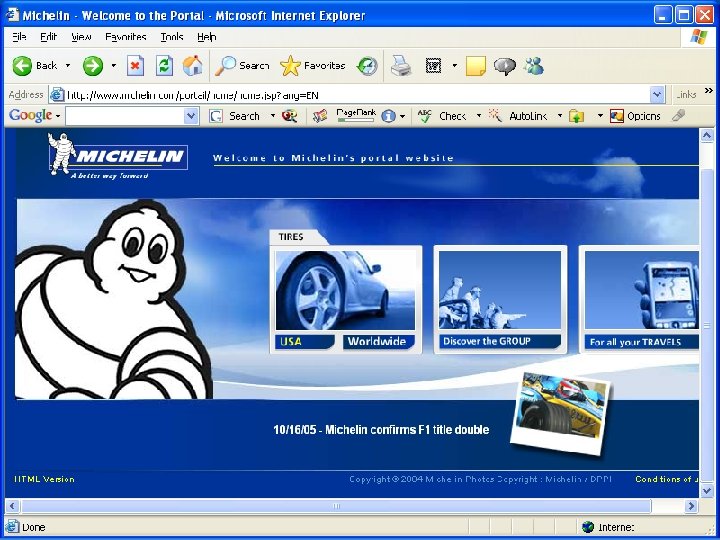Open the Edit button dropdown arrow
This screenshot has width=720, height=540.
click(x=455, y=66)
